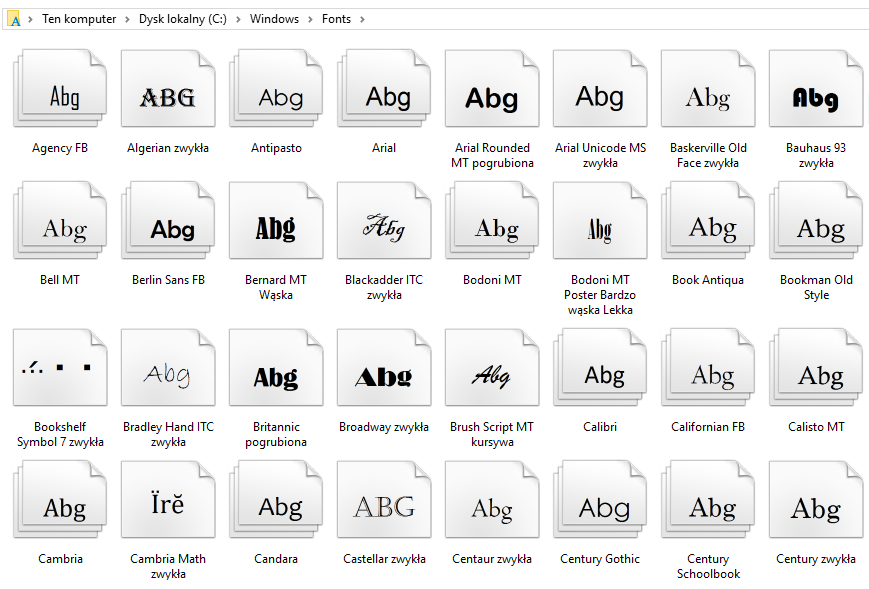Click the "Broadway zwykła" name label

pyautogui.click(x=384, y=427)
